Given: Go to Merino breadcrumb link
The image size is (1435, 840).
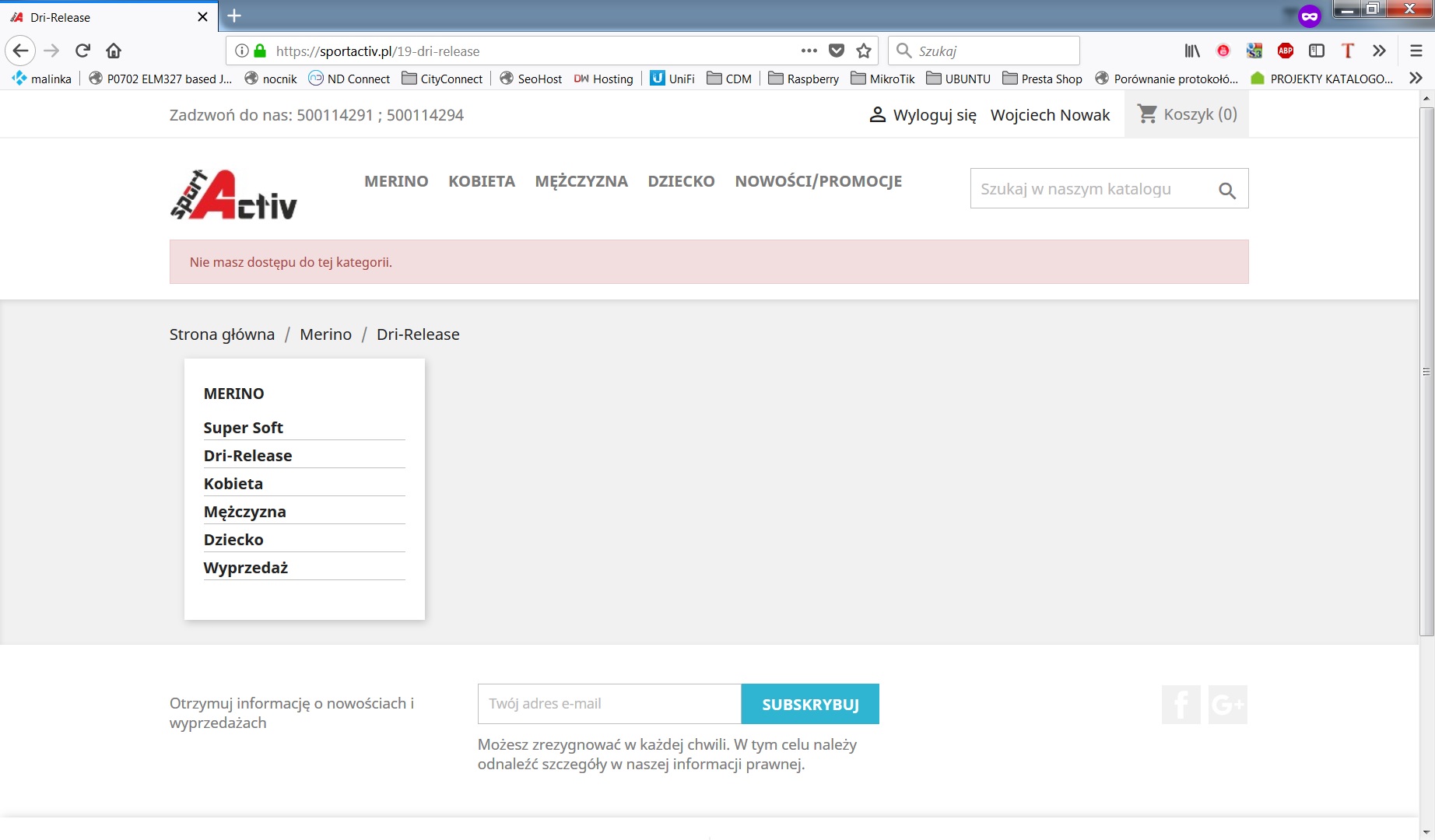Looking at the screenshot, I should point(325,334).
